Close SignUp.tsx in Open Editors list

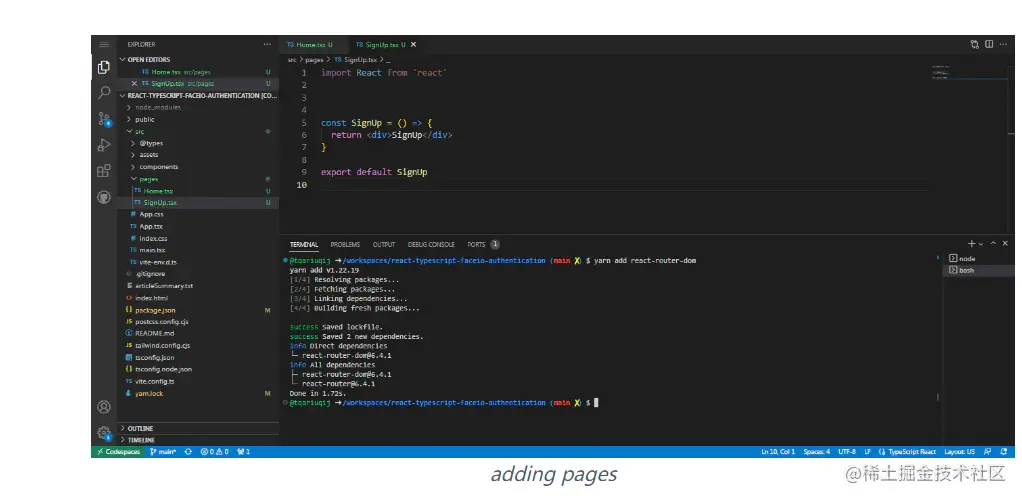pos(135,84)
